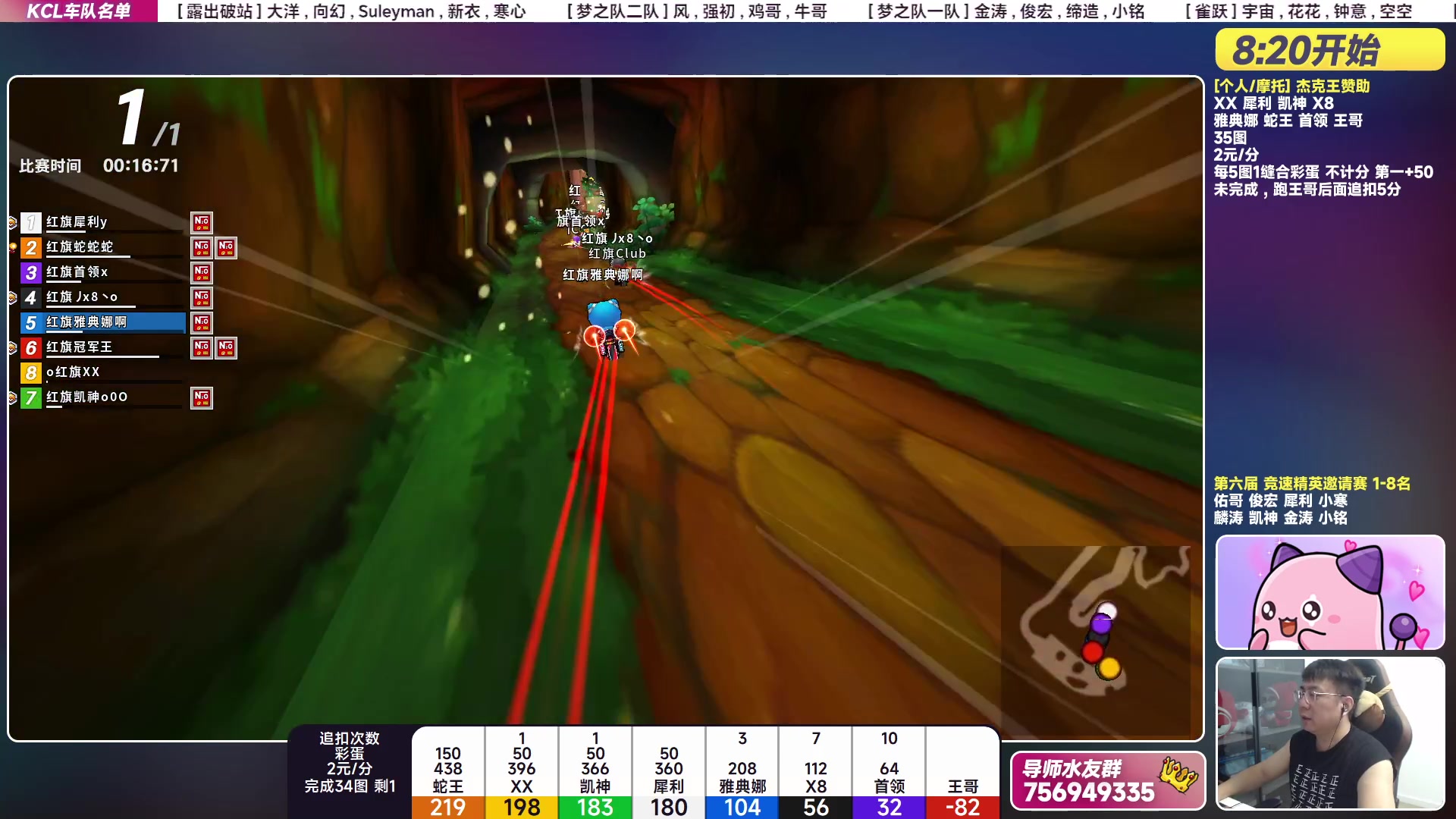Click the first N2O icon in 红旗冠军王 row
The height and width of the screenshot is (819, 1456).
click(202, 347)
